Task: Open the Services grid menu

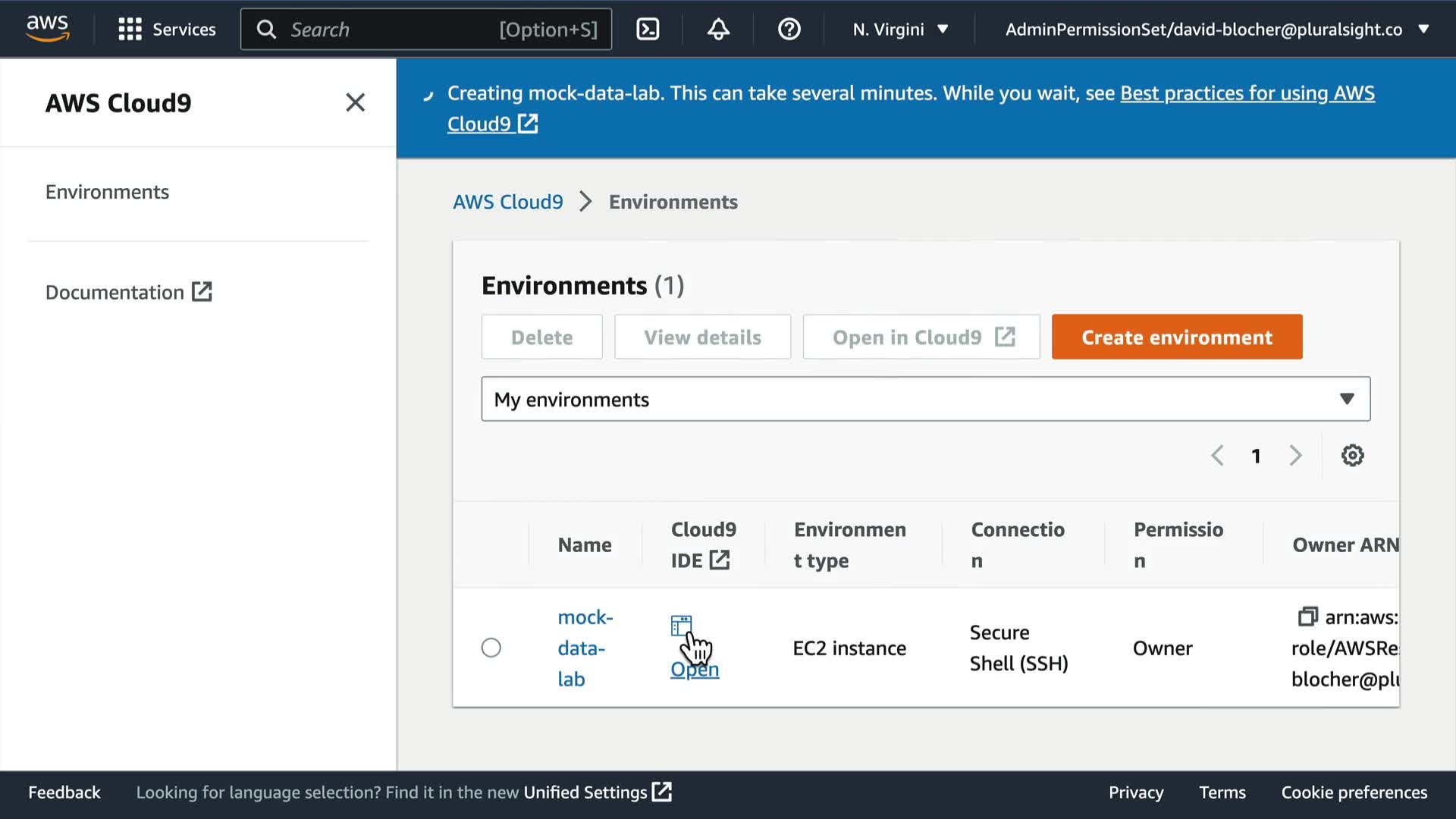Action: pyautogui.click(x=167, y=29)
